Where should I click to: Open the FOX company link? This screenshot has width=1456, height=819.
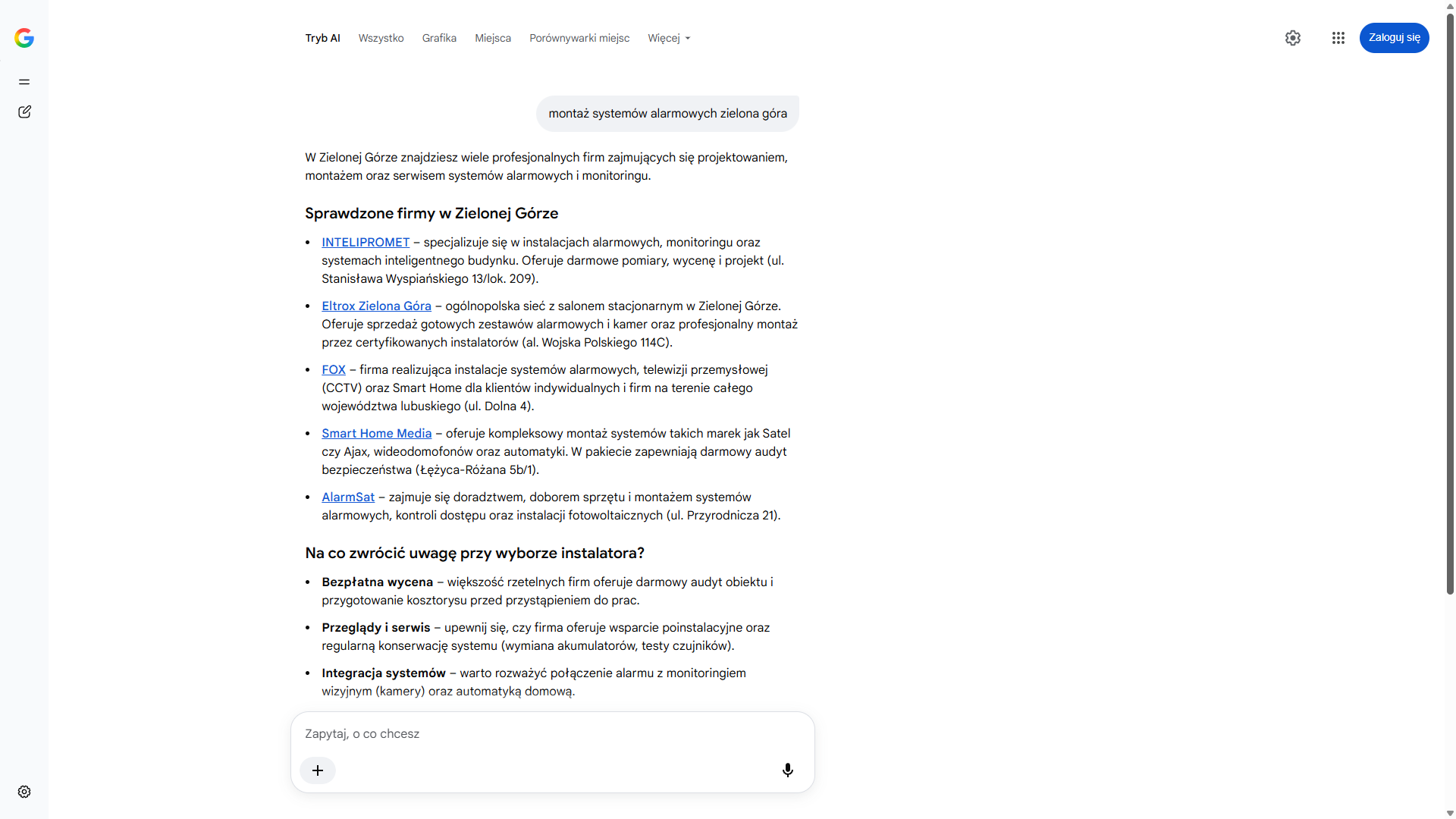334,370
